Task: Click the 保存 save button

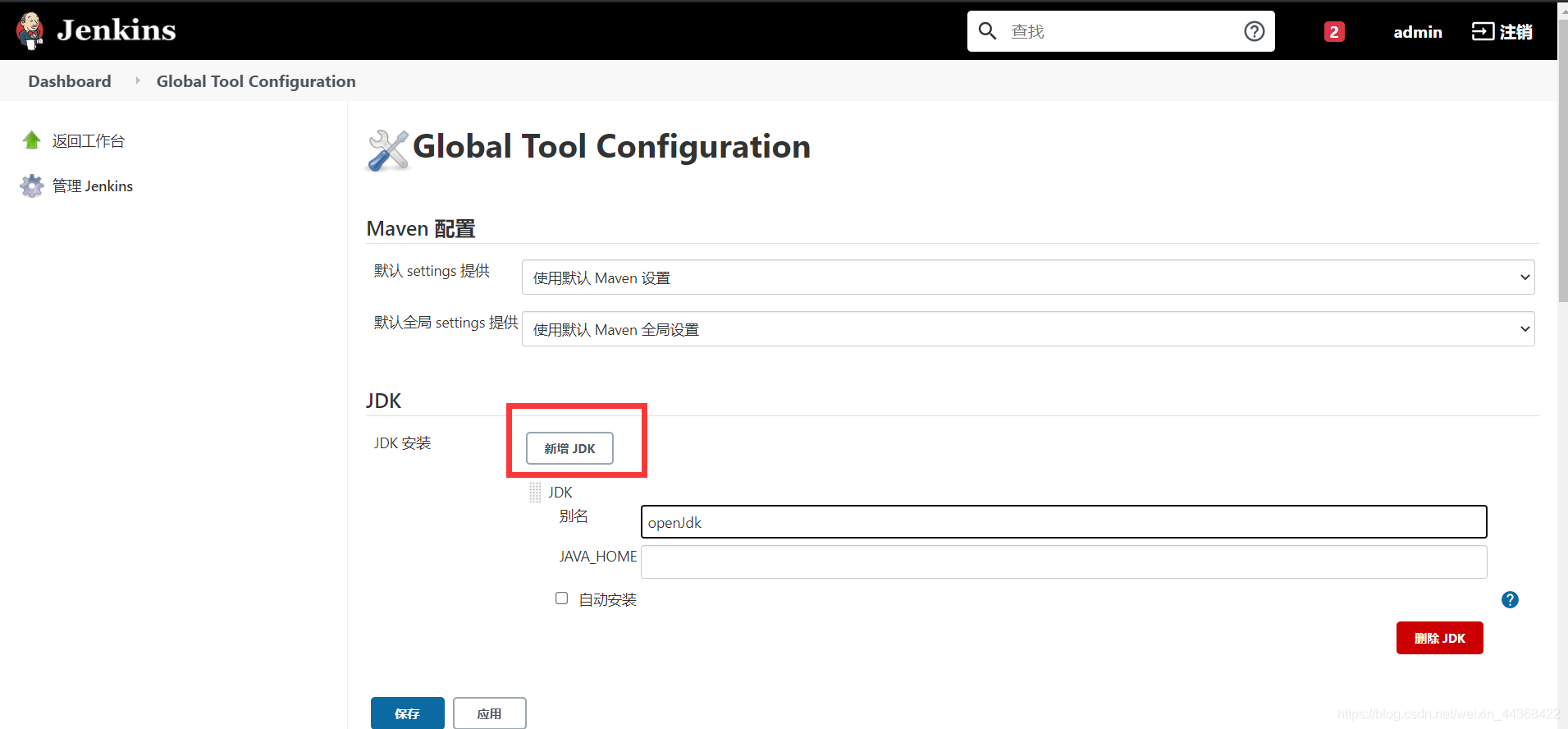Action: coord(407,713)
